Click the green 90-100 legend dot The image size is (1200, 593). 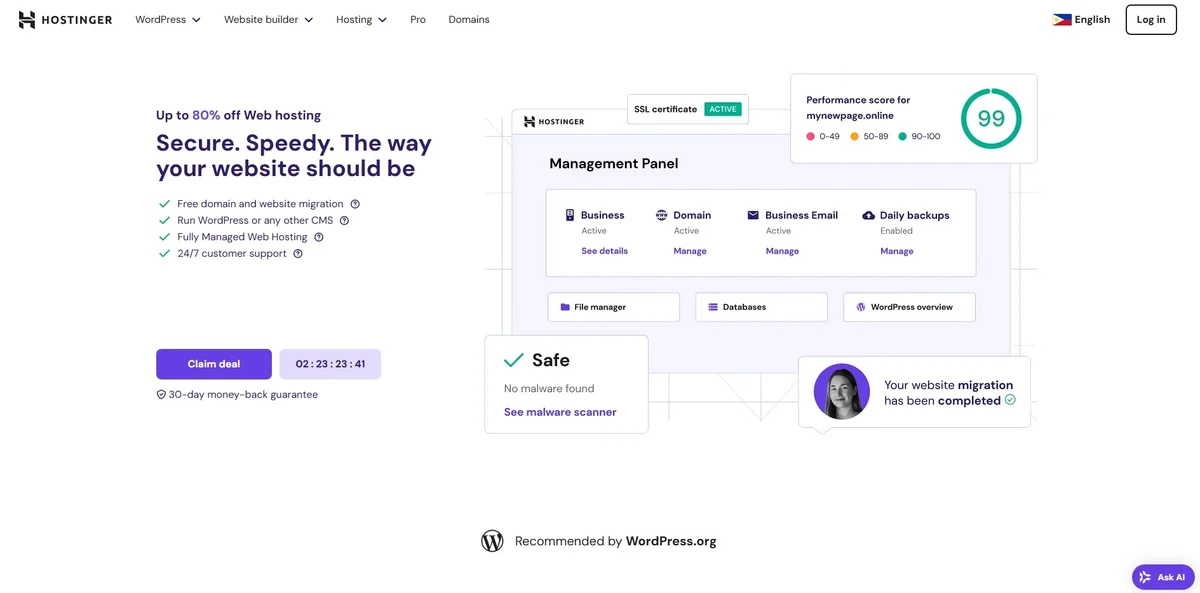[903, 136]
